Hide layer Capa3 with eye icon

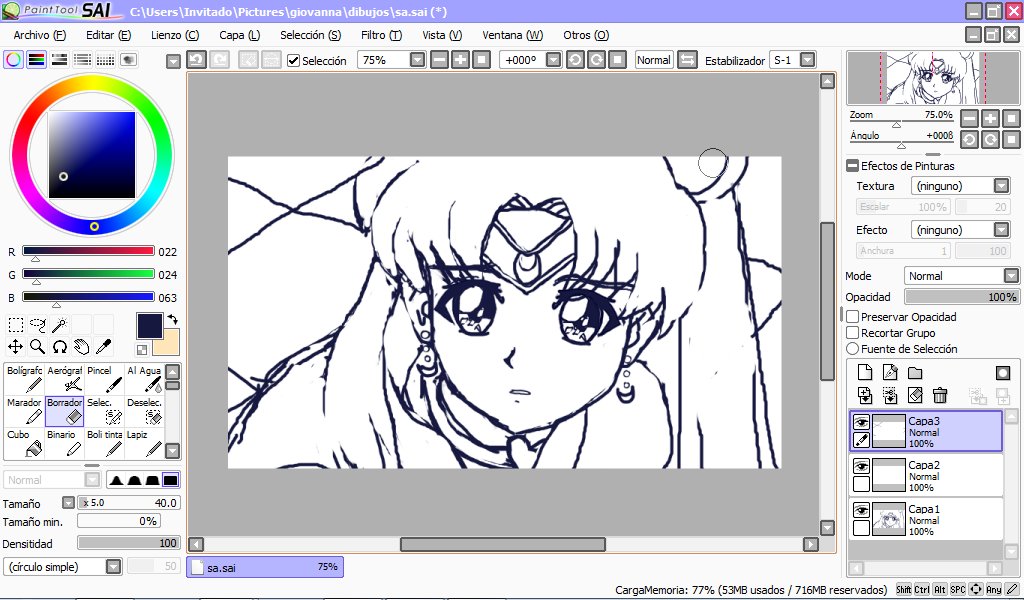[x=861, y=422]
